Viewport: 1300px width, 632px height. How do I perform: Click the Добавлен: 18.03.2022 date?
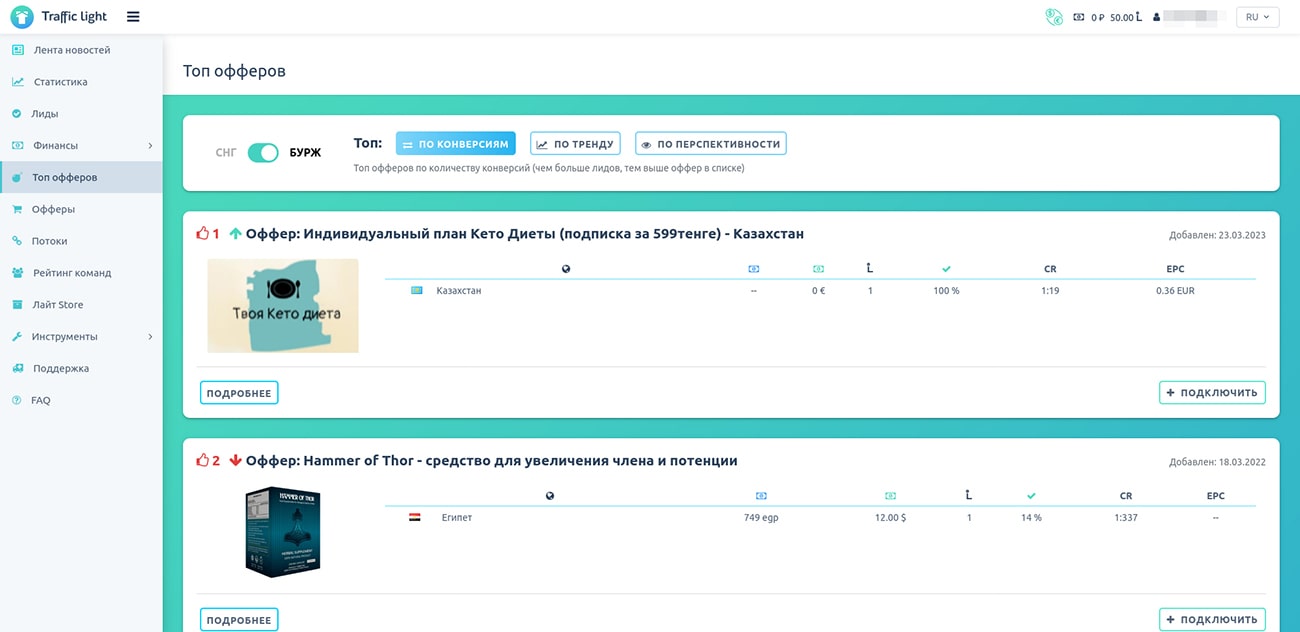[1217, 462]
